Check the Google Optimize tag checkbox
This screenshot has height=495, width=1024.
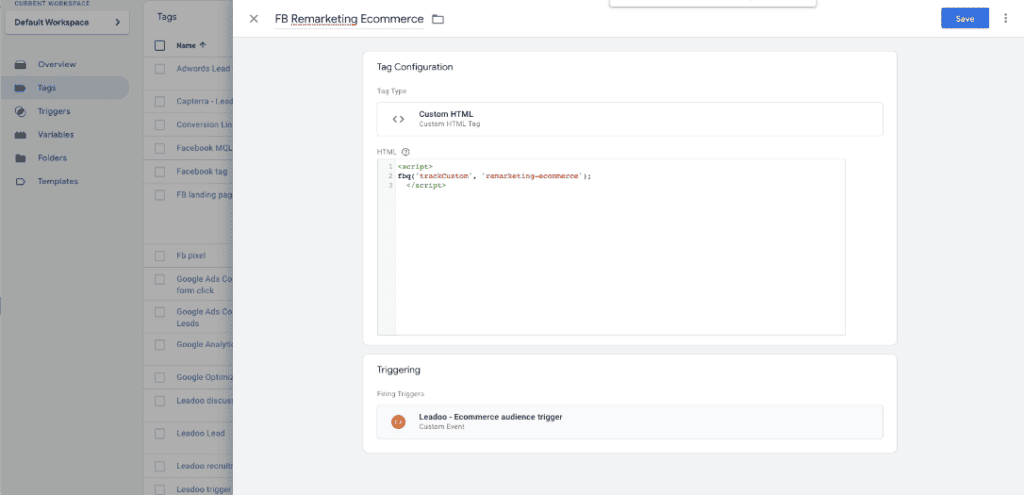click(160, 377)
